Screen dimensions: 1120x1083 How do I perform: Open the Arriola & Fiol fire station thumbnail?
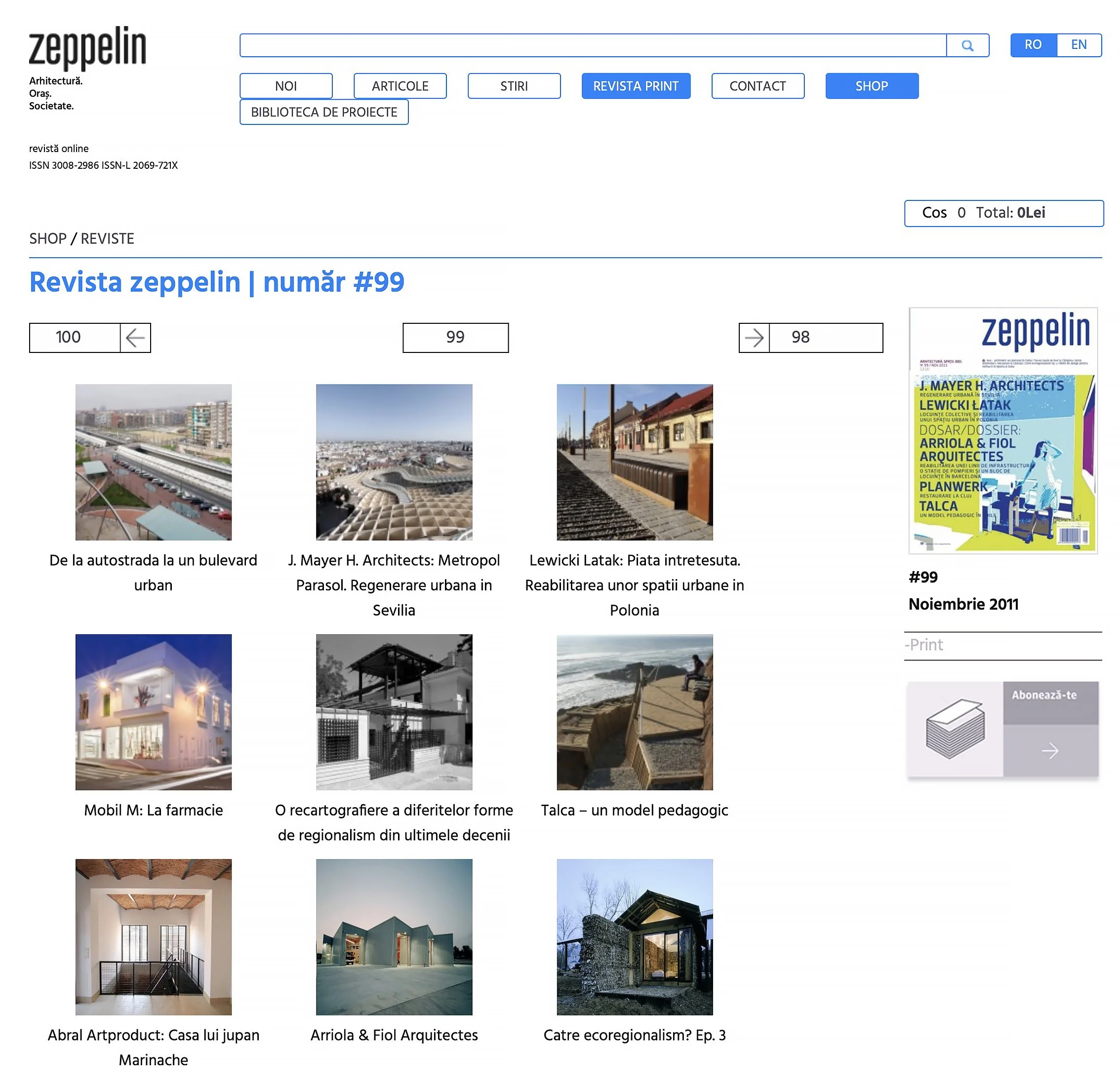pyautogui.click(x=394, y=937)
